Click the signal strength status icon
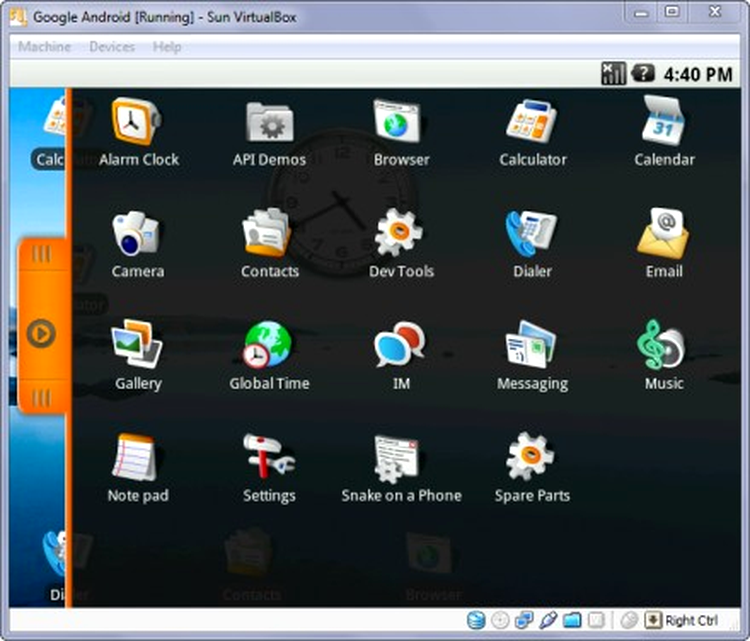 point(614,74)
